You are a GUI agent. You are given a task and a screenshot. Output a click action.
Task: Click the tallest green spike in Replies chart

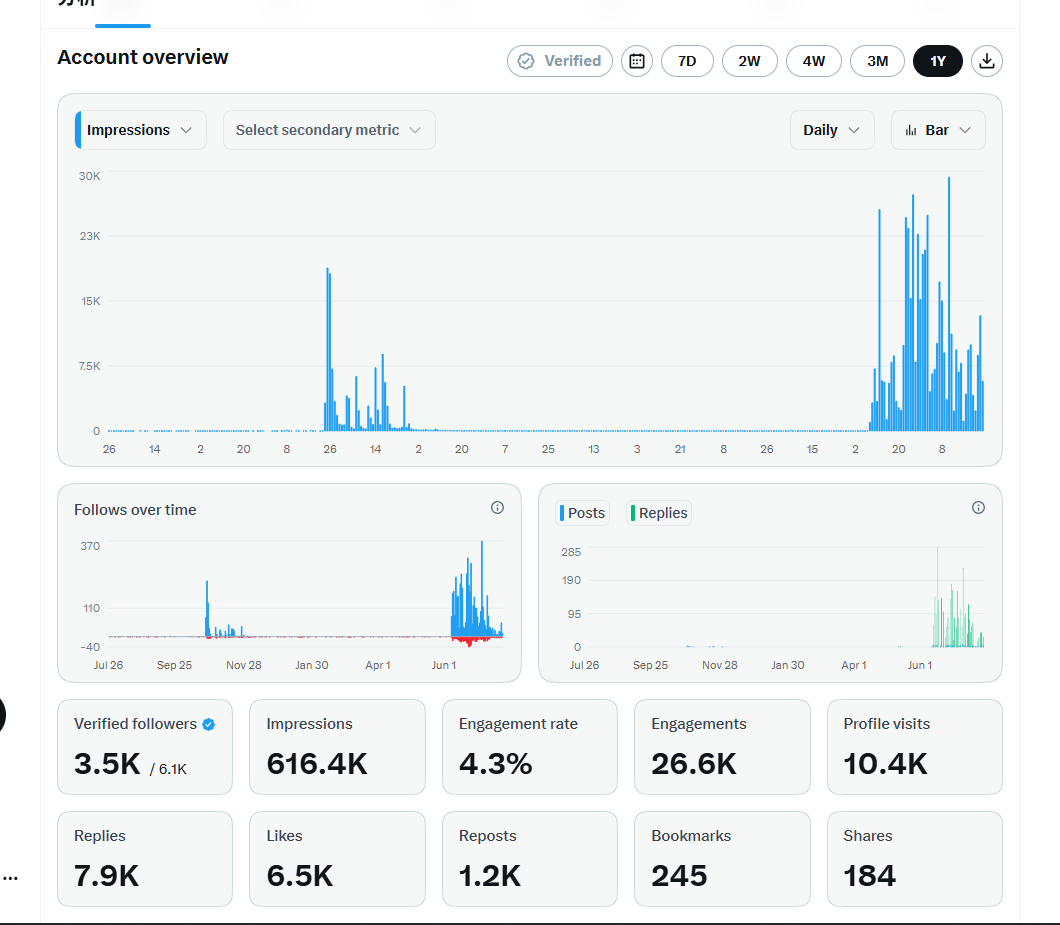(x=937, y=597)
